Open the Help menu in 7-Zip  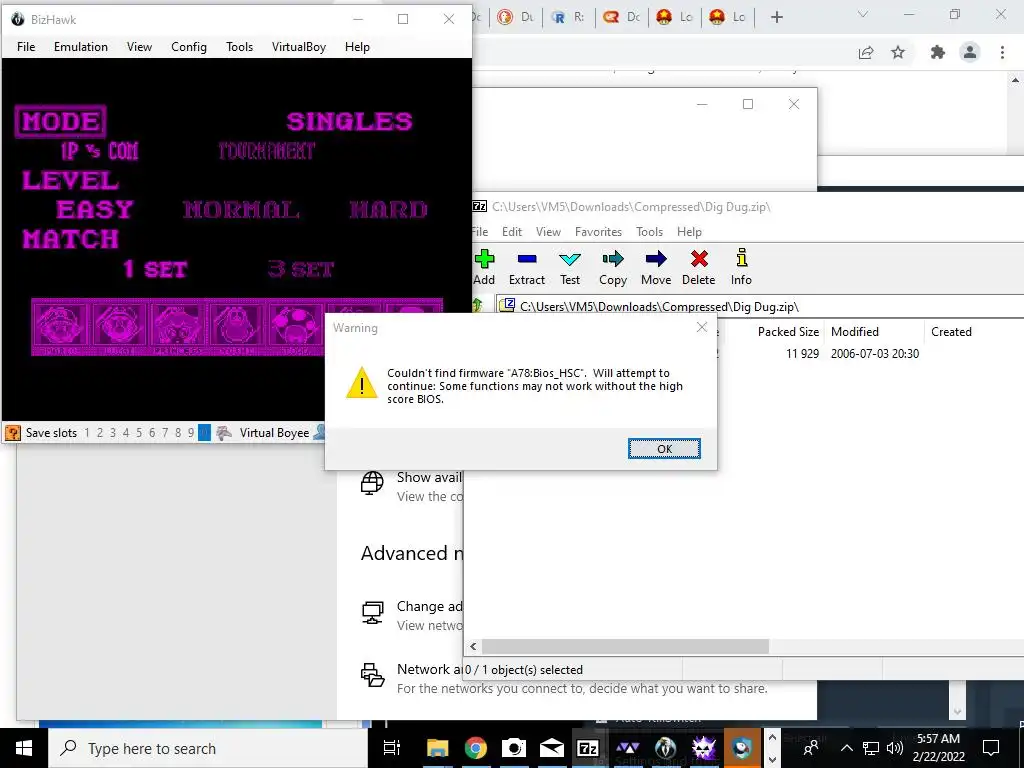pyautogui.click(x=689, y=232)
